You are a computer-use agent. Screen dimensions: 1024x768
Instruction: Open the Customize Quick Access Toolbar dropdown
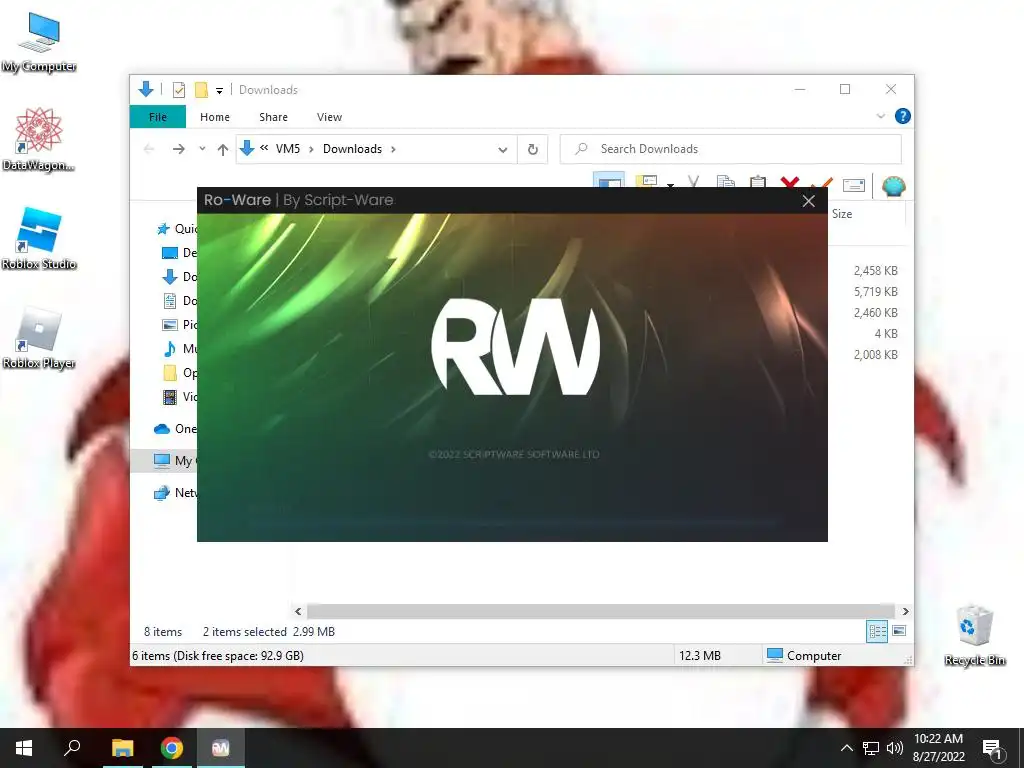pos(219,91)
